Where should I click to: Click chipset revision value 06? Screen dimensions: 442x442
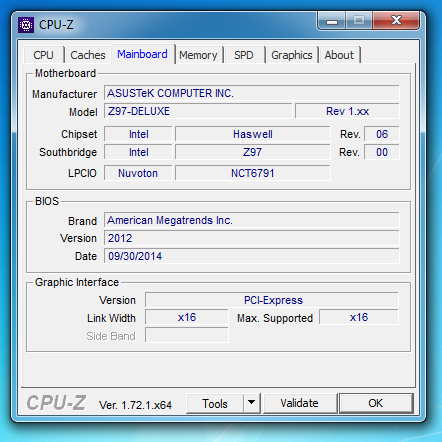(x=382, y=134)
